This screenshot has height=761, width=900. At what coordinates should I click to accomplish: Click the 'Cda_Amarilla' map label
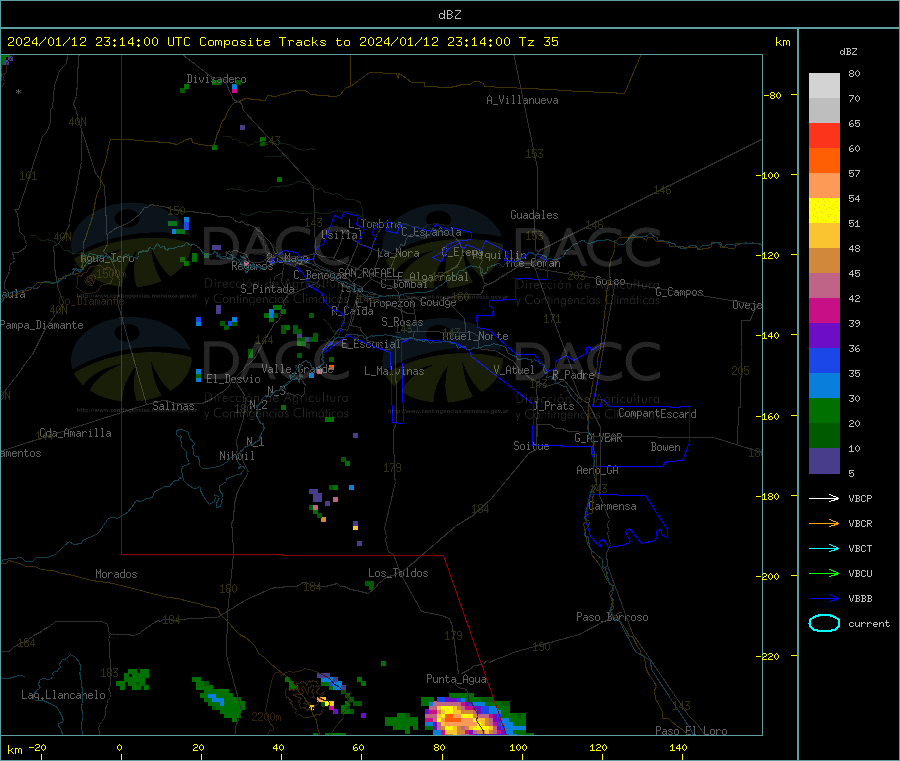tap(75, 433)
